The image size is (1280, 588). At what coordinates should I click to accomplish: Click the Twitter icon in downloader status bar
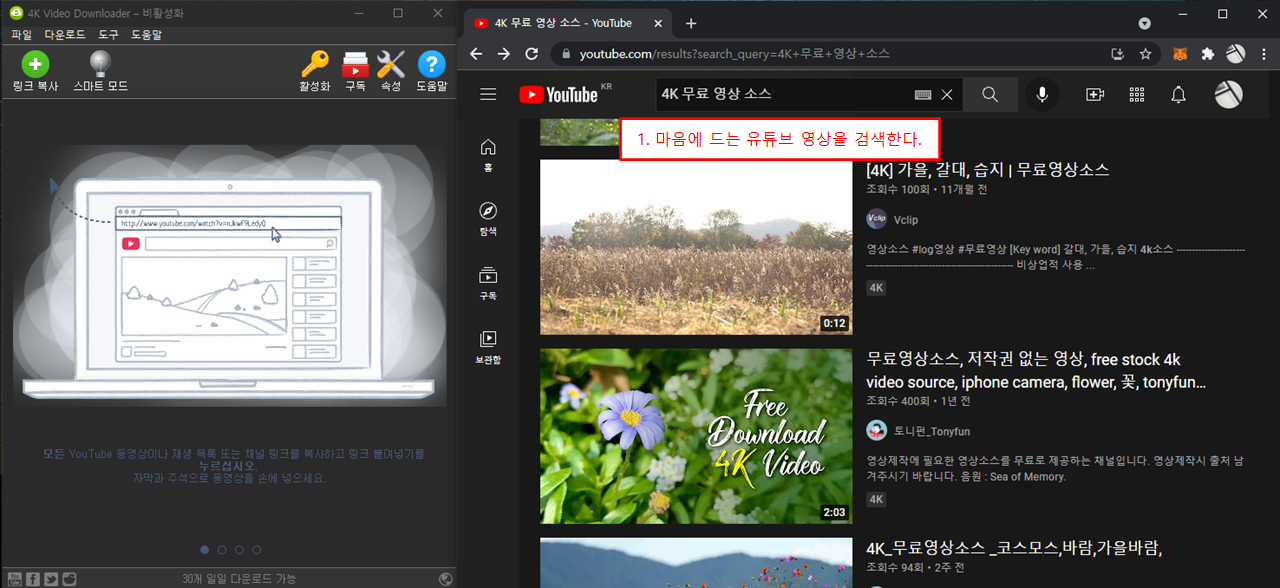50,579
